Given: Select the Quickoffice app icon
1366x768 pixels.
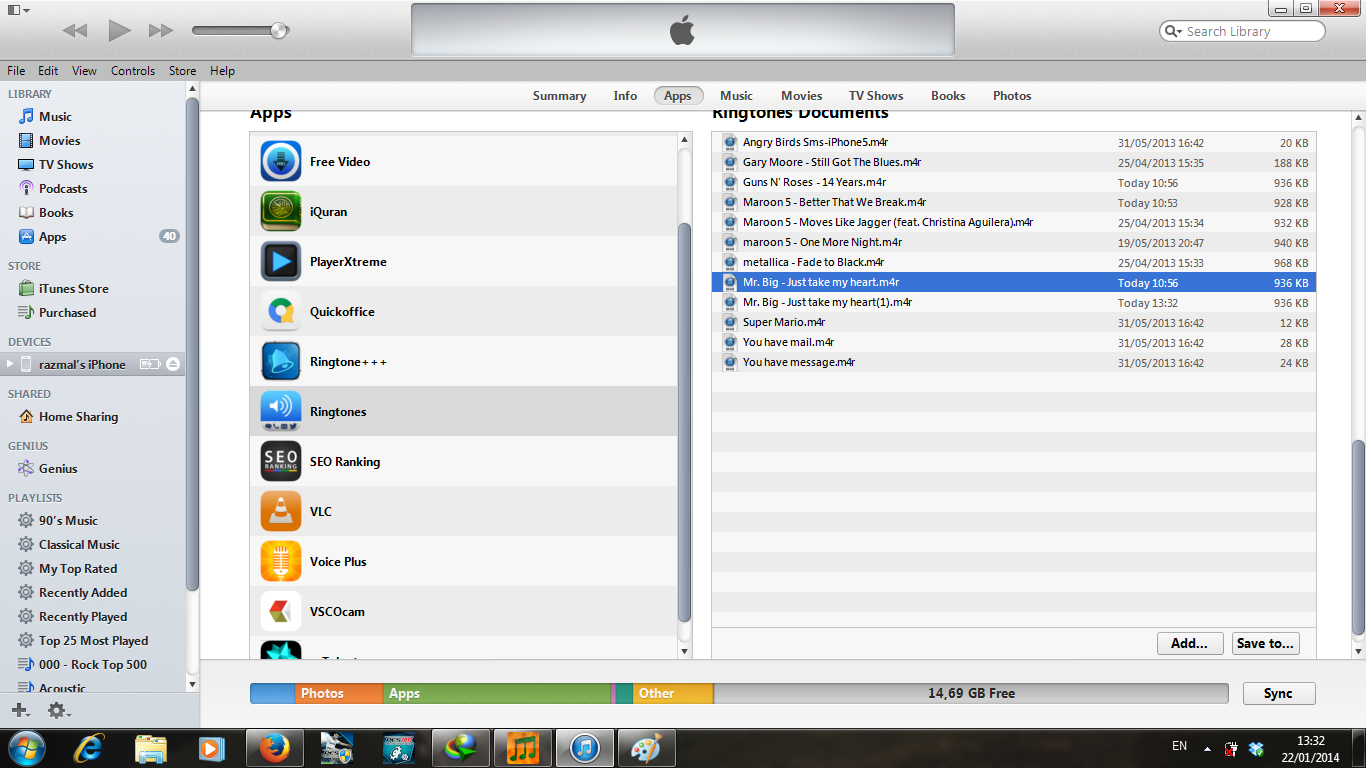Looking at the screenshot, I should click(281, 311).
